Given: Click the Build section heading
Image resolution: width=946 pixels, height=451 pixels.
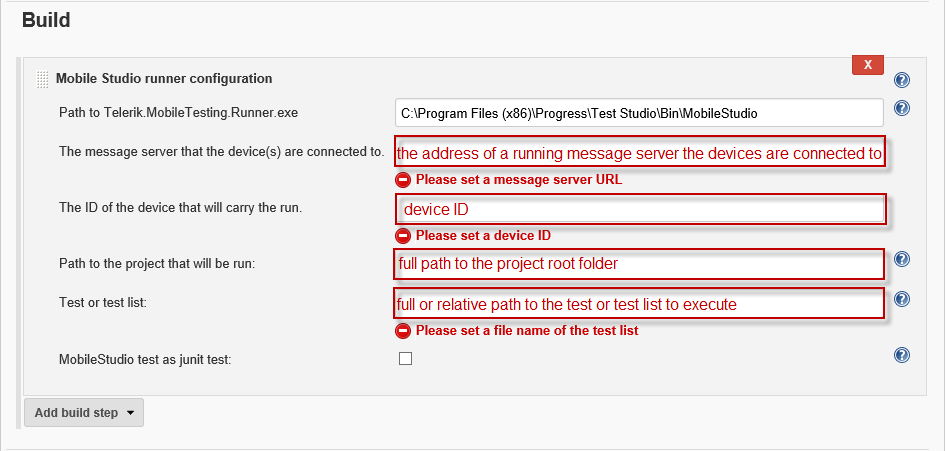Looking at the screenshot, I should [x=46, y=20].
